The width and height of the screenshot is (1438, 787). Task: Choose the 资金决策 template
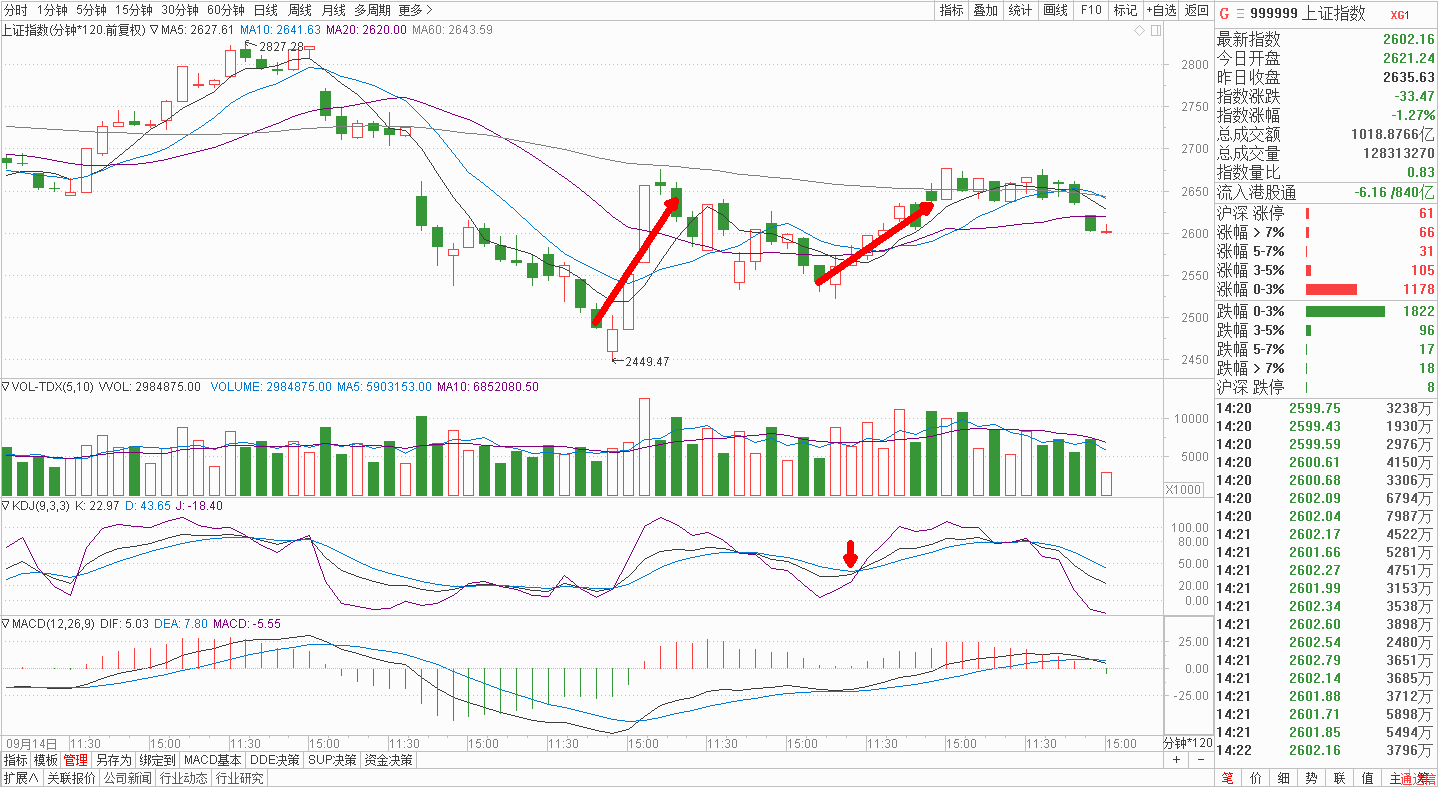click(x=388, y=760)
